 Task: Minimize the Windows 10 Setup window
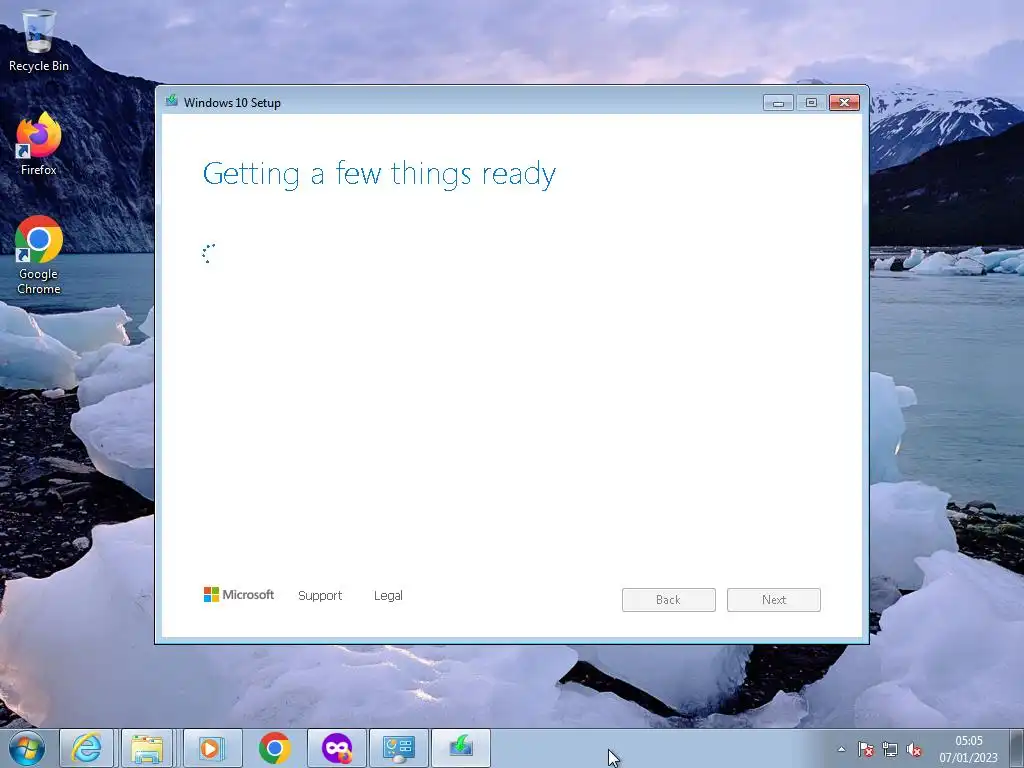[x=778, y=103]
